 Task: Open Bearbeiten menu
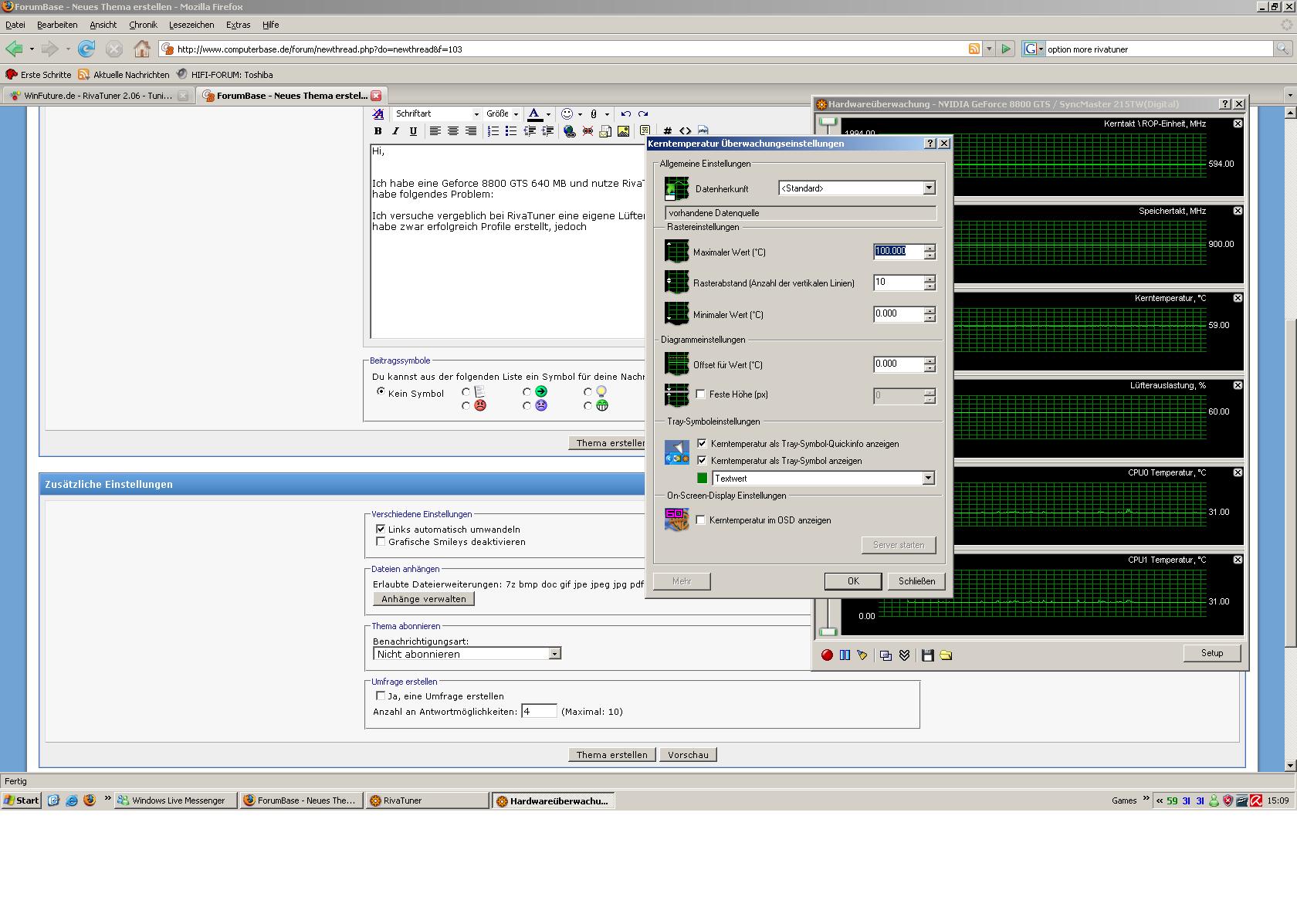[57, 25]
